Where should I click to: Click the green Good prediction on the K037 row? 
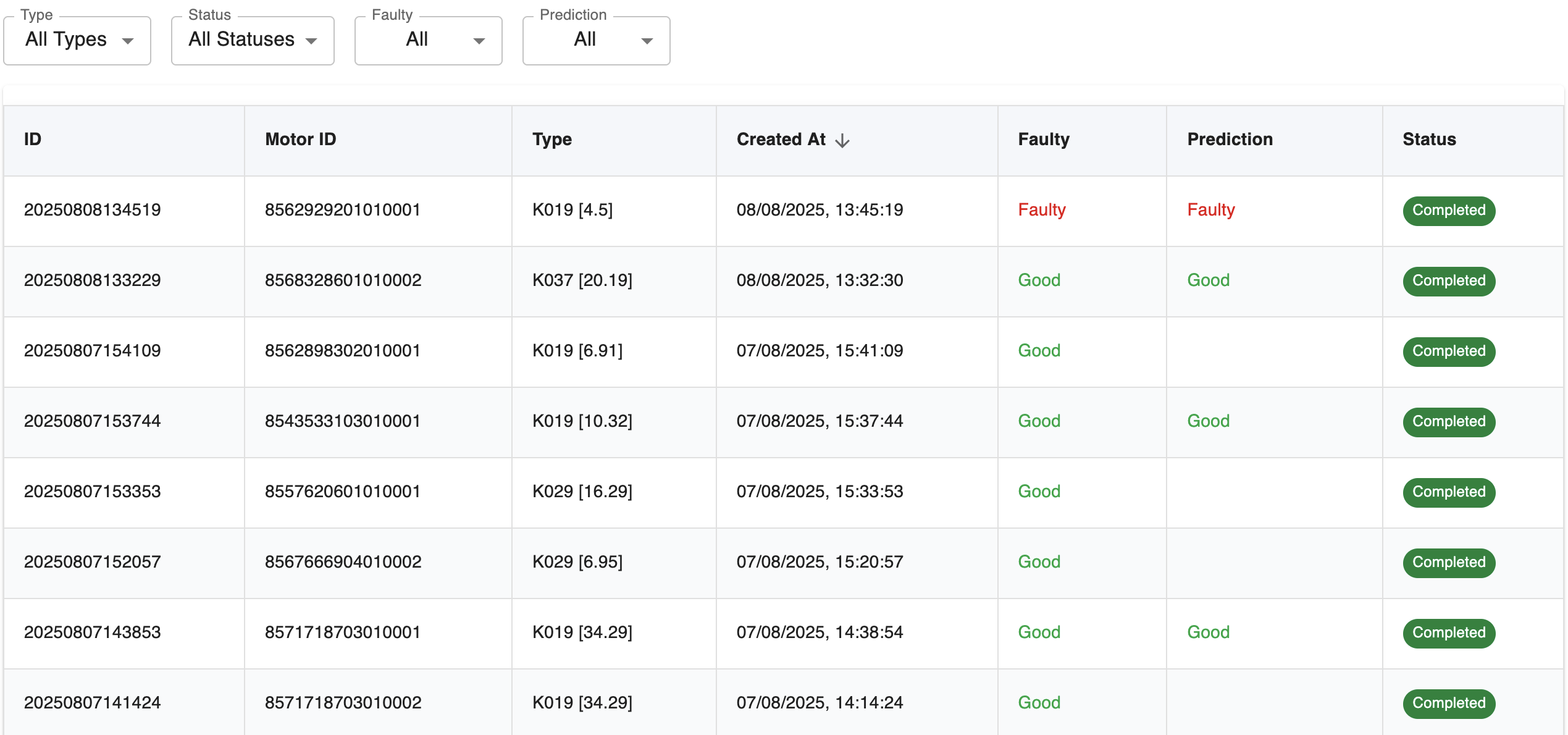[1207, 280]
